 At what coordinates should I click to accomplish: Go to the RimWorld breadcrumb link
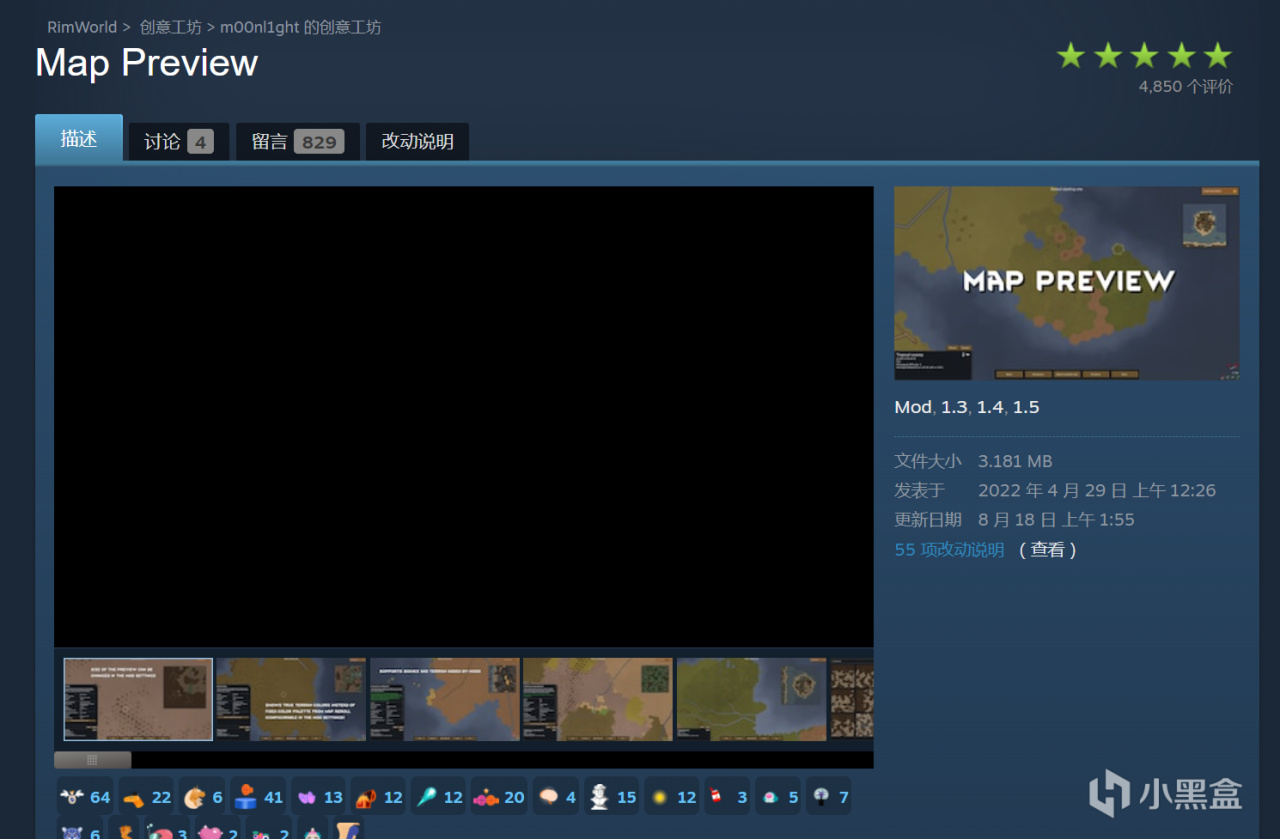pos(82,27)
